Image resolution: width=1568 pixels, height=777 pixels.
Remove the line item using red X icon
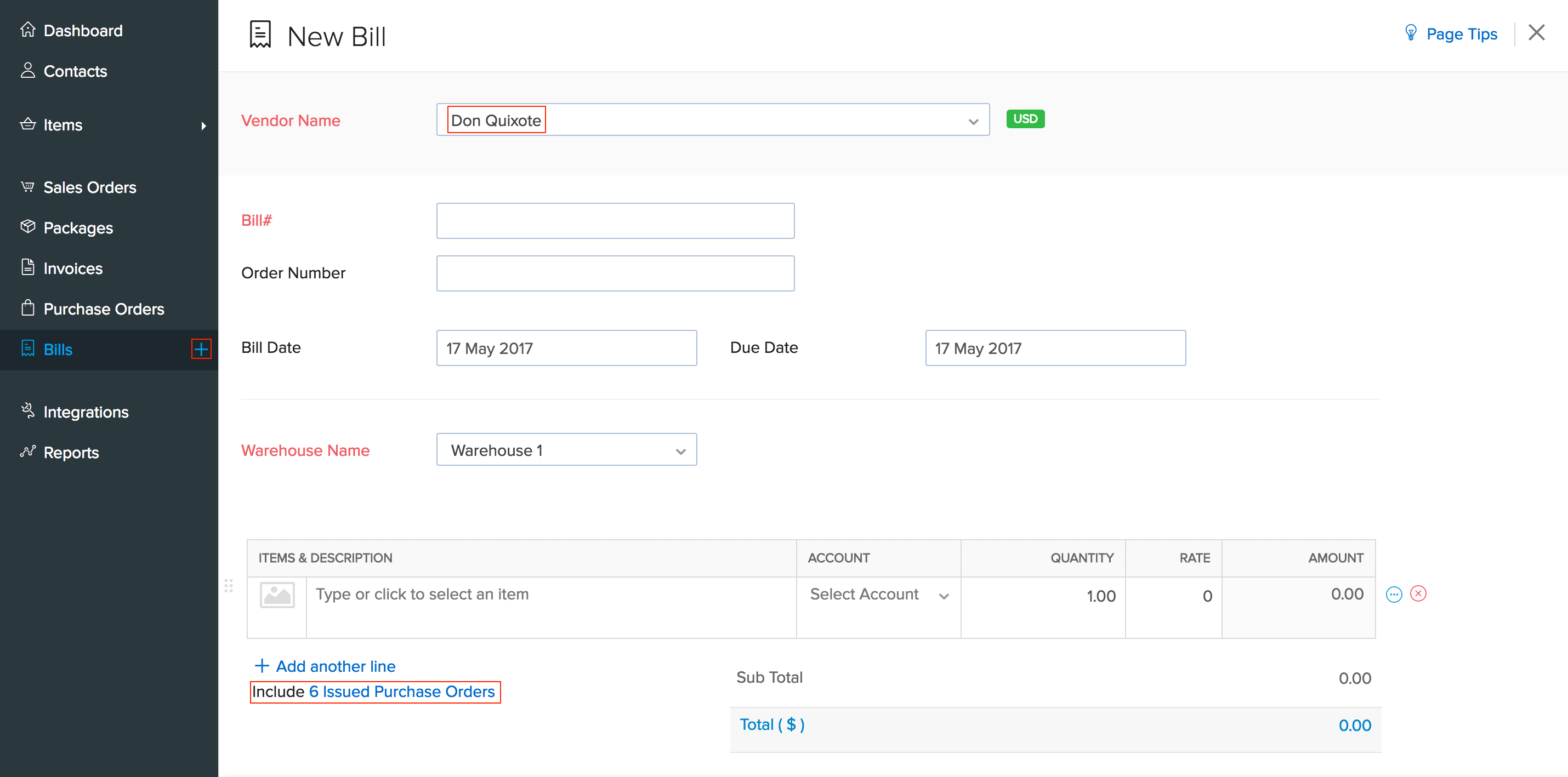coord(1418,594)
